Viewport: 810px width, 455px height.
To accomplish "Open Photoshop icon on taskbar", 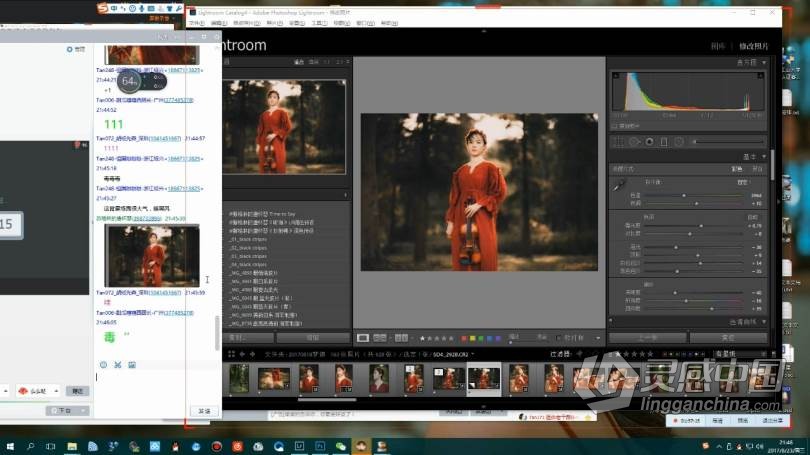I will [320, 446].
